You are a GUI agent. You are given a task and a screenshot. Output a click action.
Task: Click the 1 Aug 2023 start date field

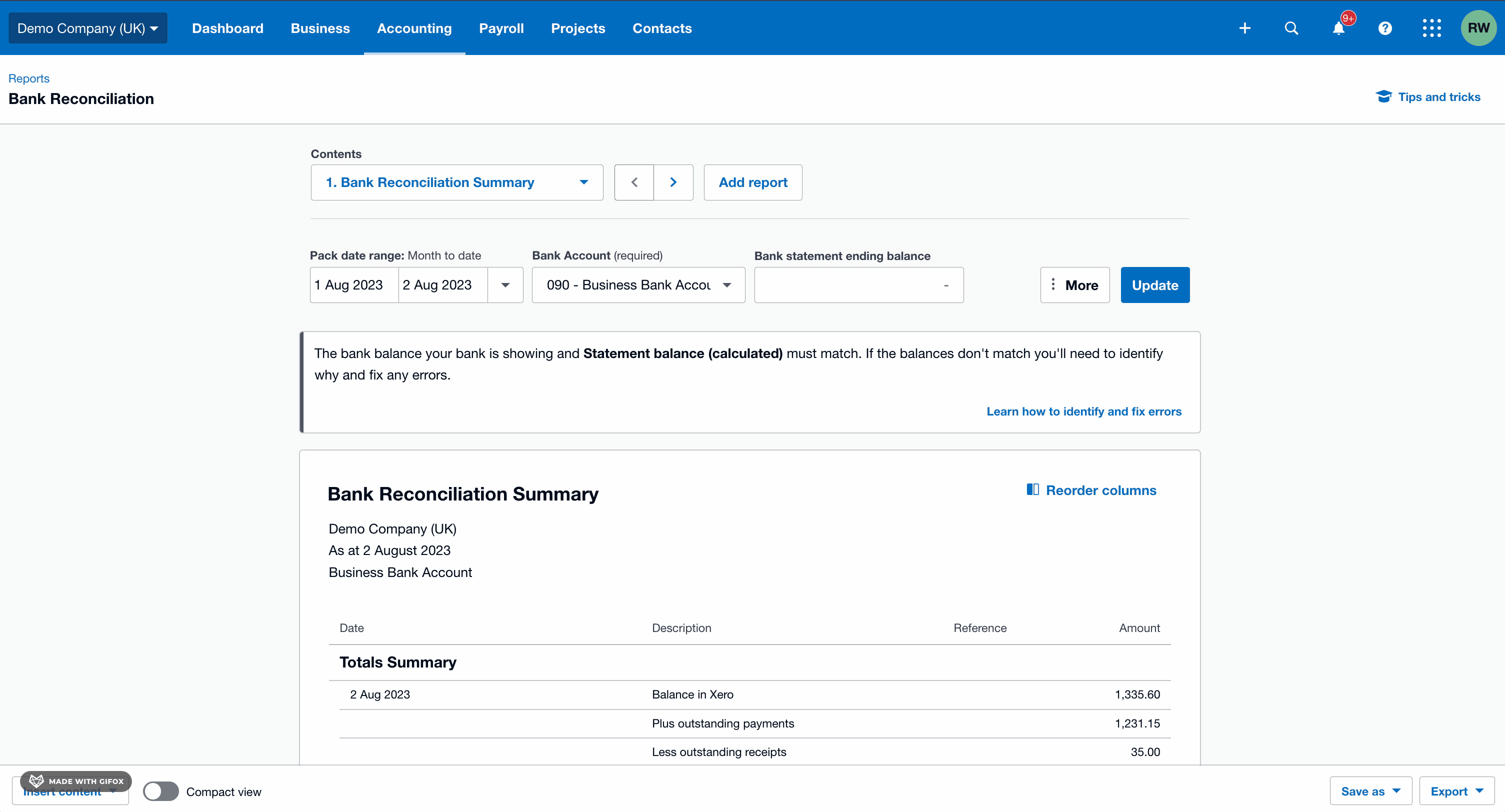pyautogui.click(x=354, y=285)
